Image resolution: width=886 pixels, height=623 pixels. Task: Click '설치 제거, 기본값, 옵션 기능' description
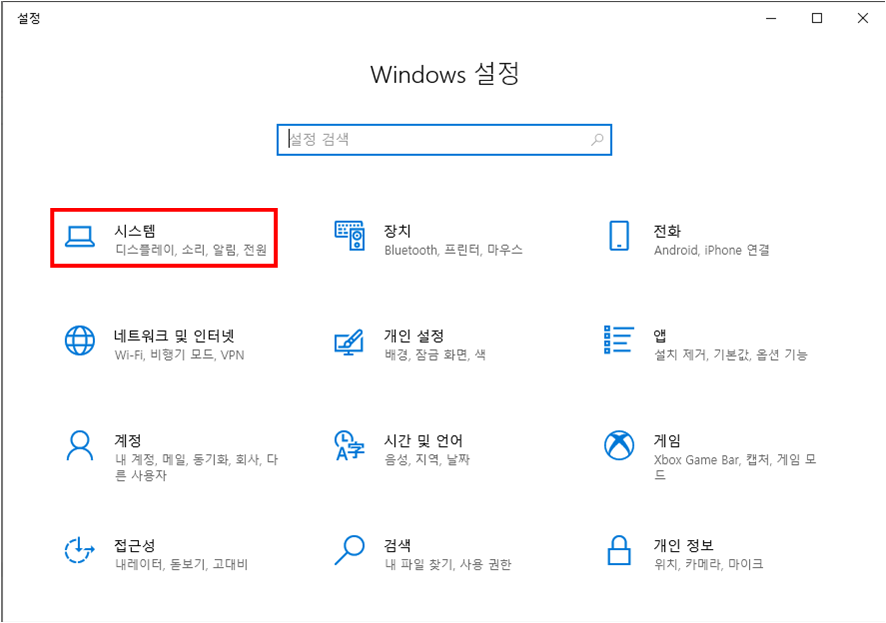(731, 355)
